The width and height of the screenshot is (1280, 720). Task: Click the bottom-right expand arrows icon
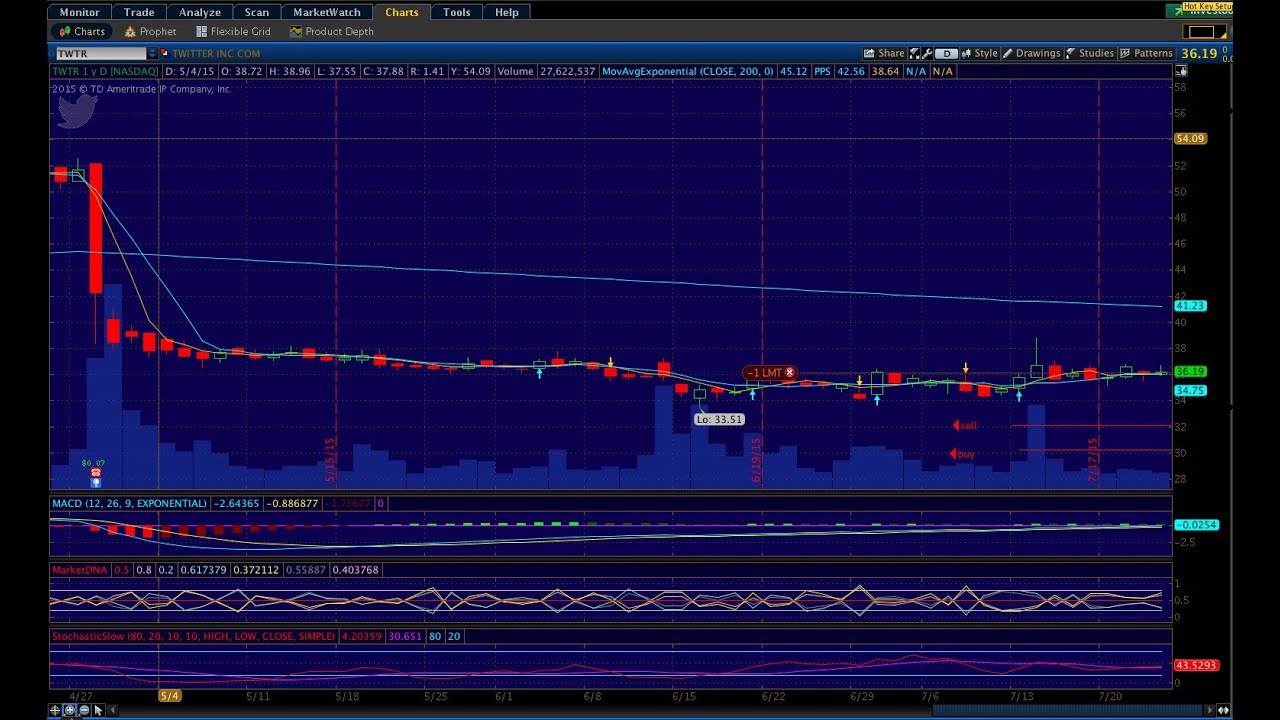[1224, 710]
